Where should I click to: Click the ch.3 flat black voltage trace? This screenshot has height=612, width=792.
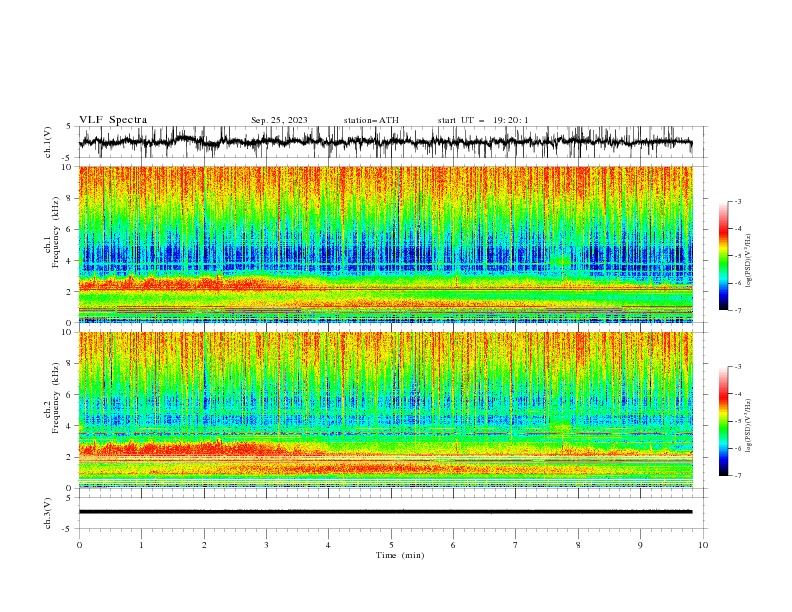click(x=385, y=512)
